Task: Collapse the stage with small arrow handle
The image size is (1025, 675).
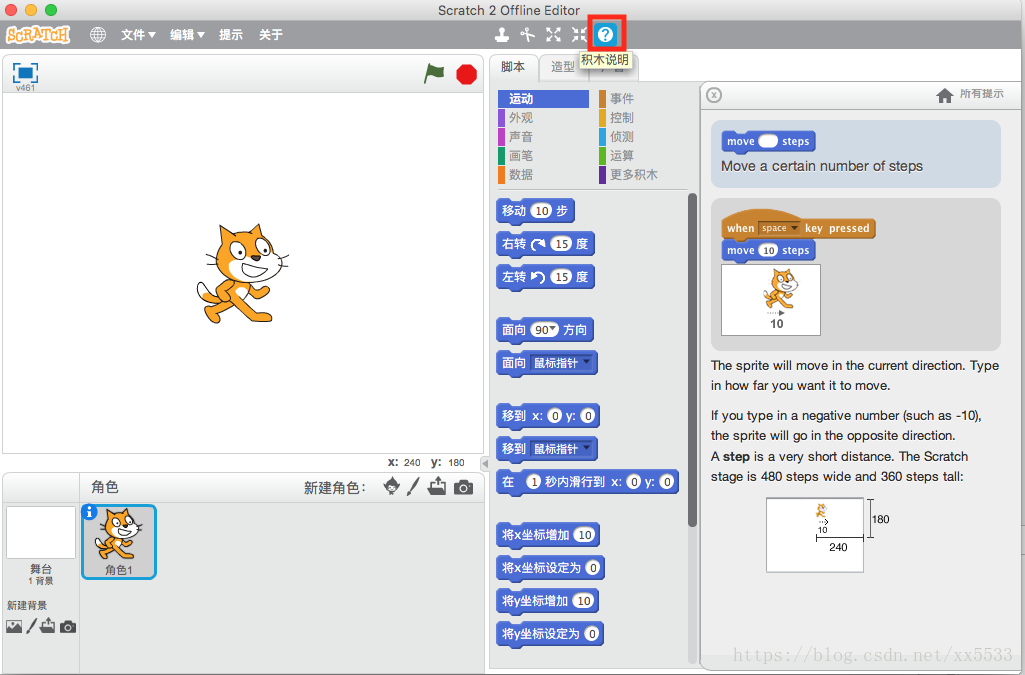Action: pos(485,463)
